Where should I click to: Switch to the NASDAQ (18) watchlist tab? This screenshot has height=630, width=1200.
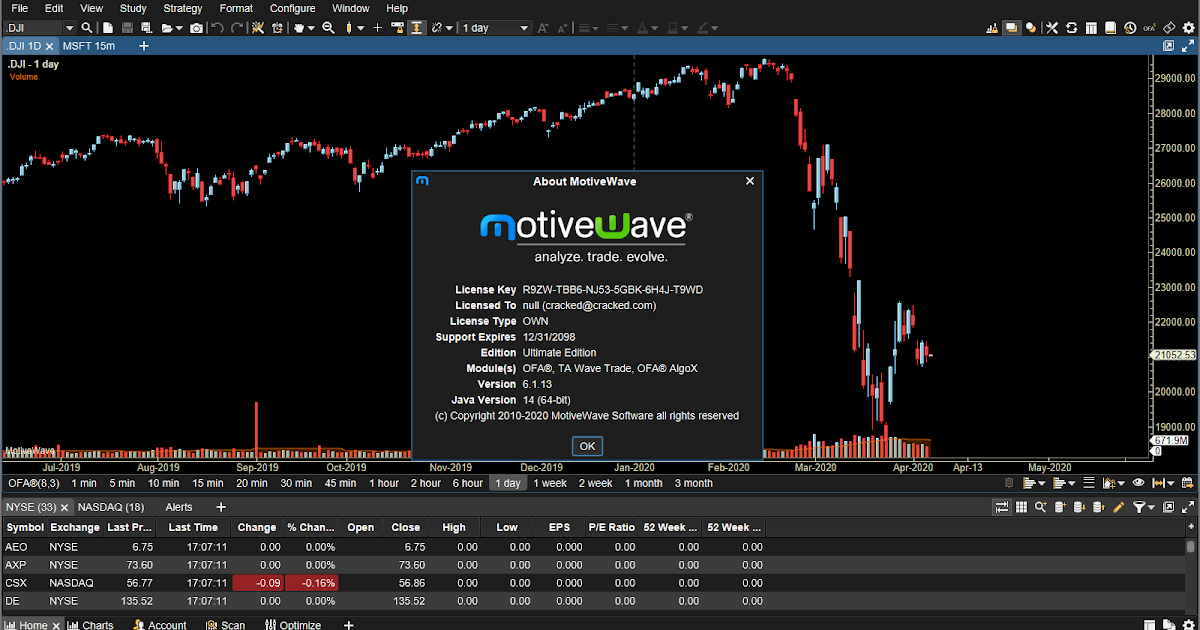(111, 507)
